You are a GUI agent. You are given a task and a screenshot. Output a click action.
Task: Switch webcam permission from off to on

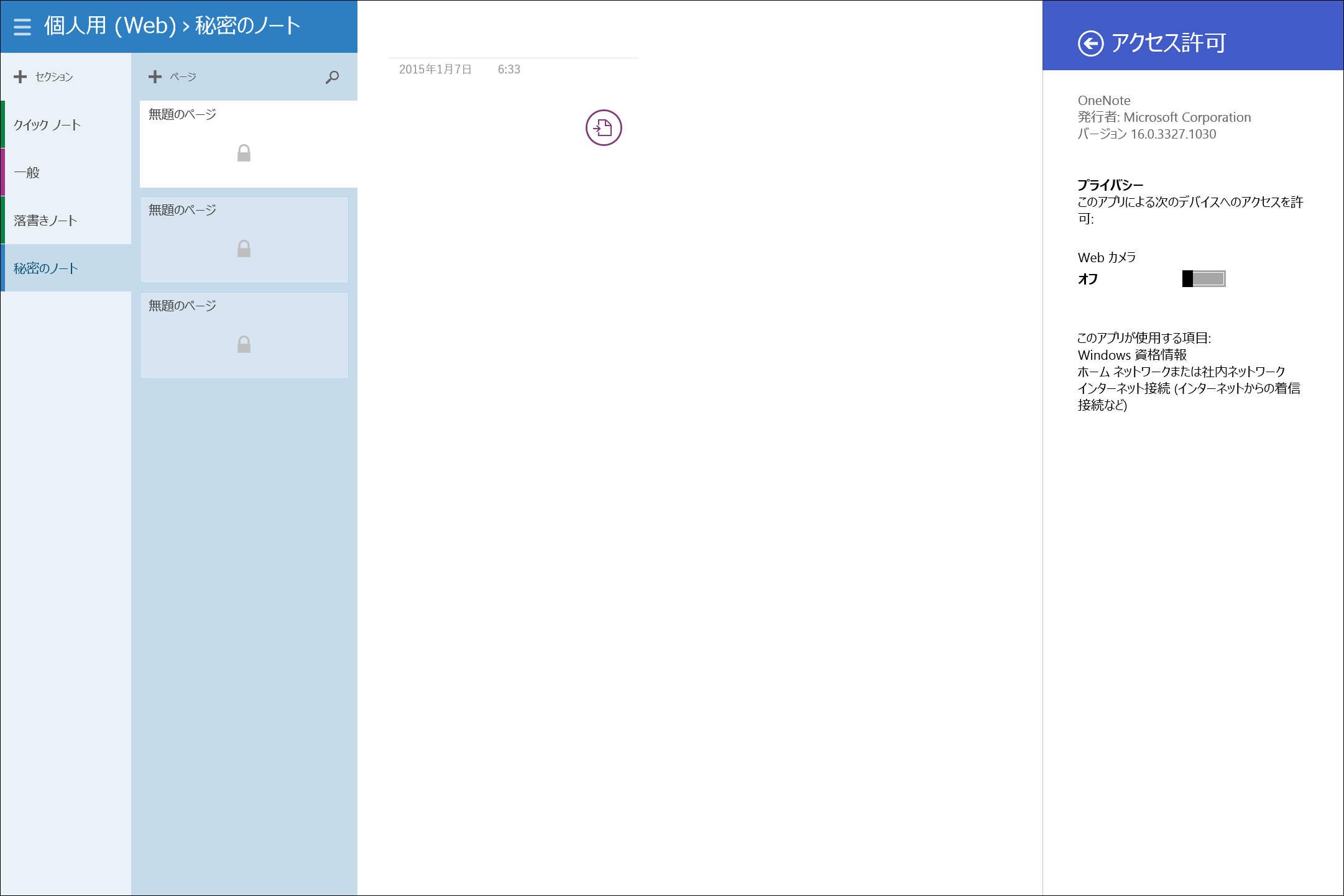tap(1203, 279)
